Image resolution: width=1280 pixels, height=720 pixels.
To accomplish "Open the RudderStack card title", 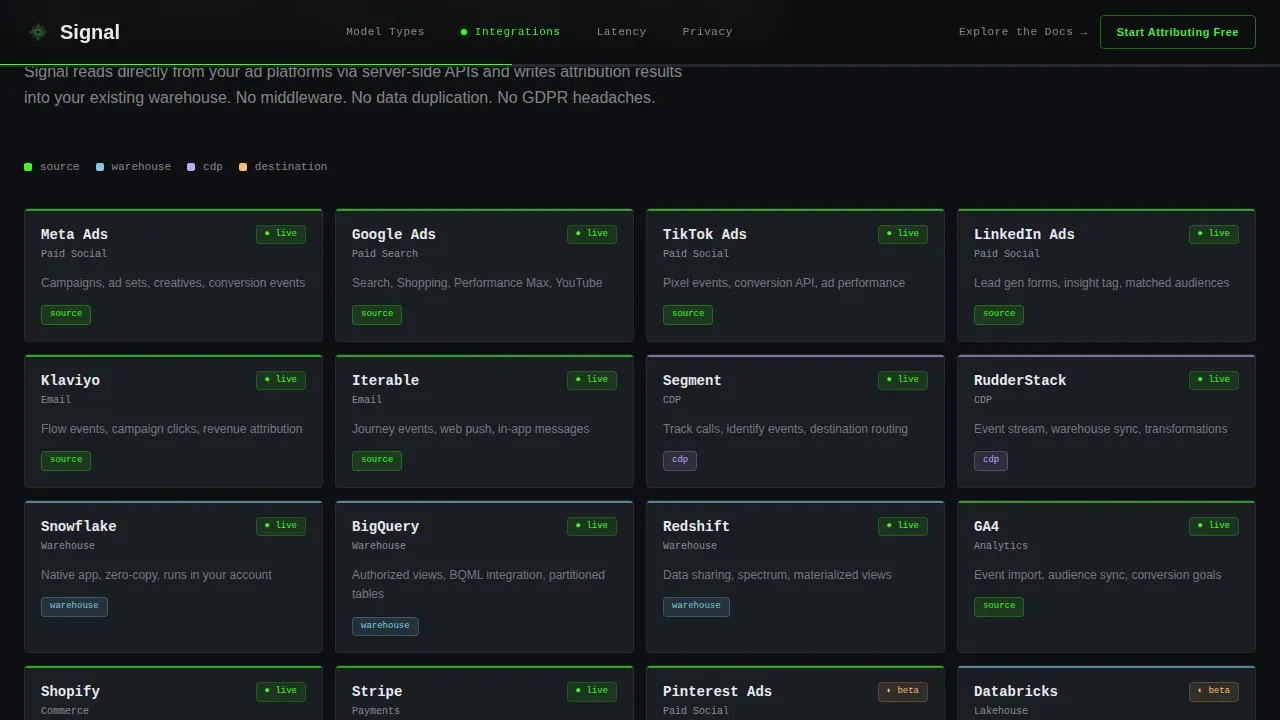I will (x=1020, y=380).
